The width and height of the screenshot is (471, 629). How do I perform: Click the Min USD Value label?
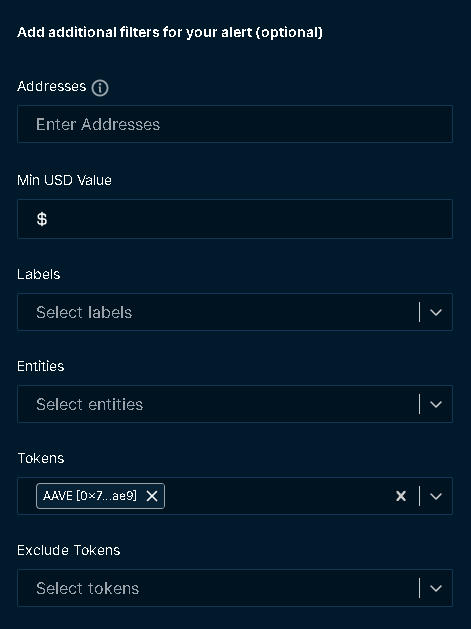click(64, 180)
